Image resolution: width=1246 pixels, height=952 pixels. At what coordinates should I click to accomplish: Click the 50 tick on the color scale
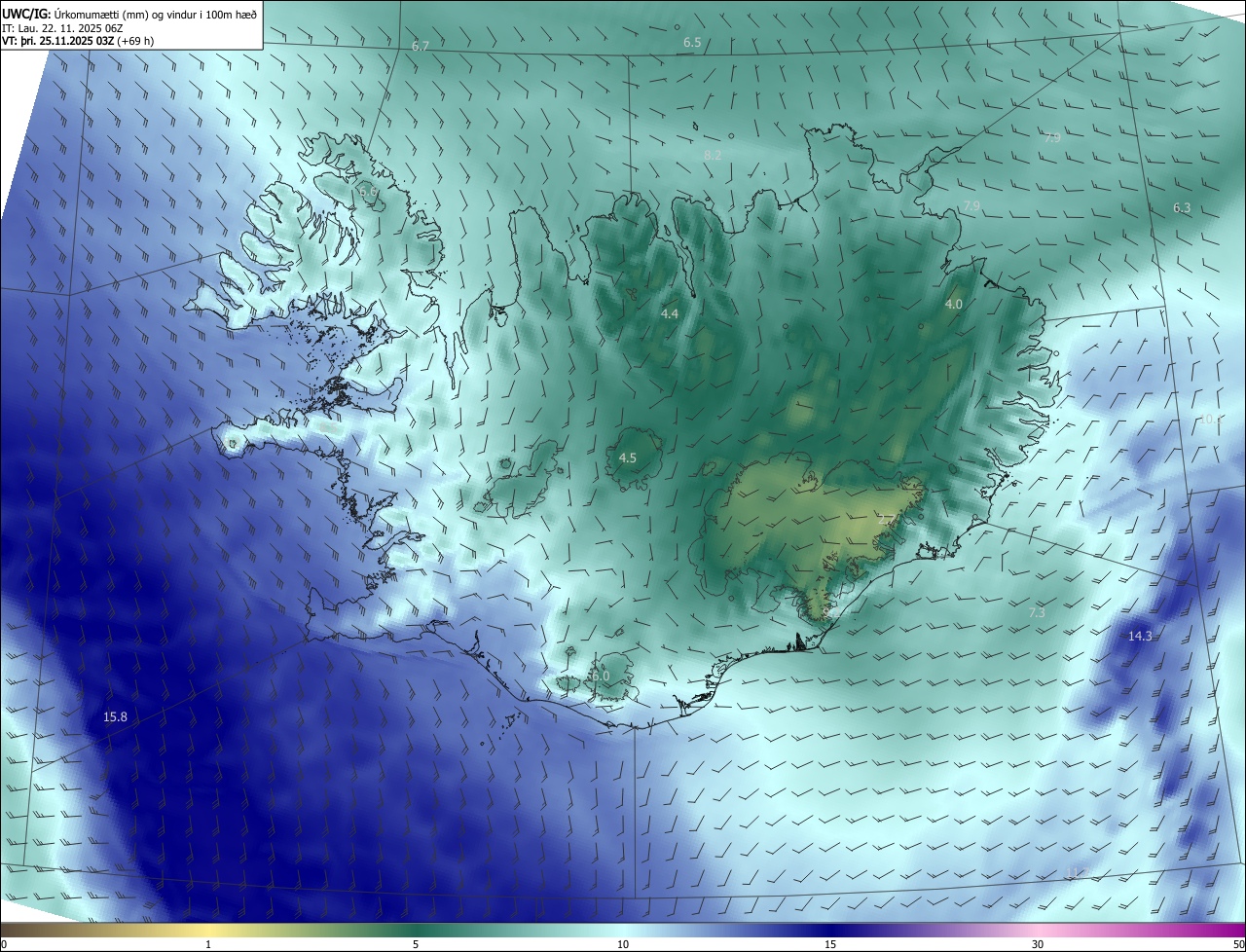click(x=1237, y=945)
